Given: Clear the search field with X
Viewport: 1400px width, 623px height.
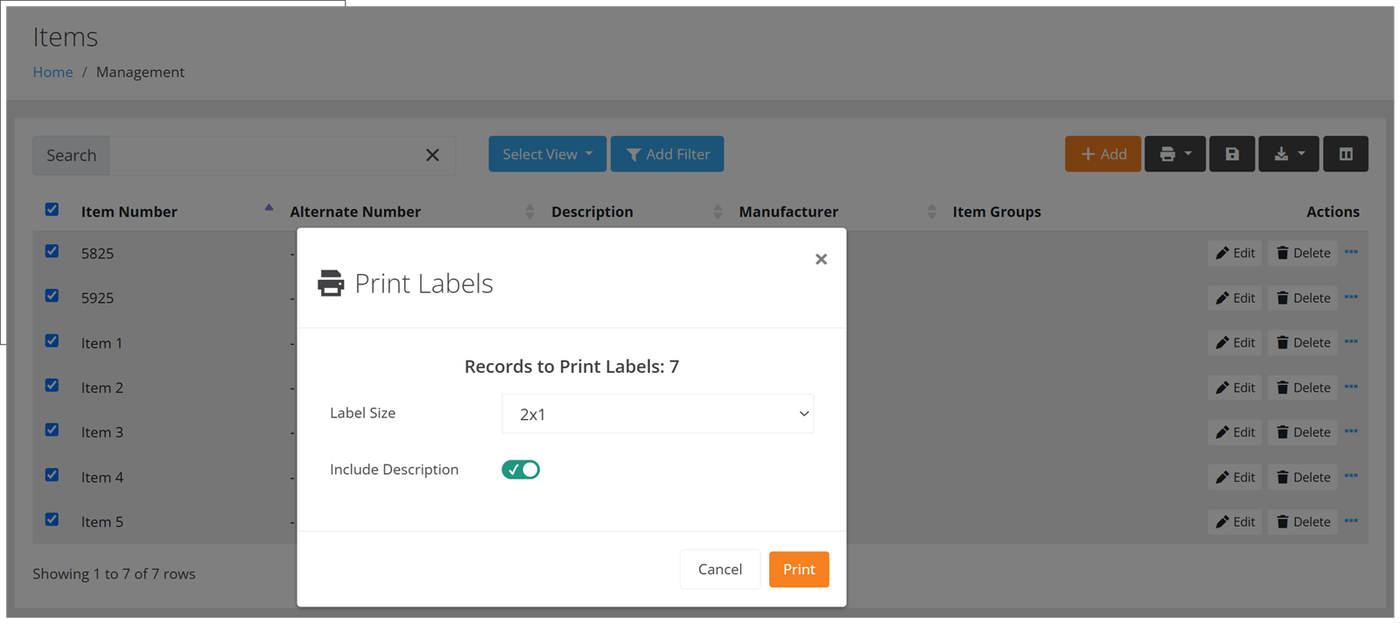Looking at the screenshot, I should 432,155.
